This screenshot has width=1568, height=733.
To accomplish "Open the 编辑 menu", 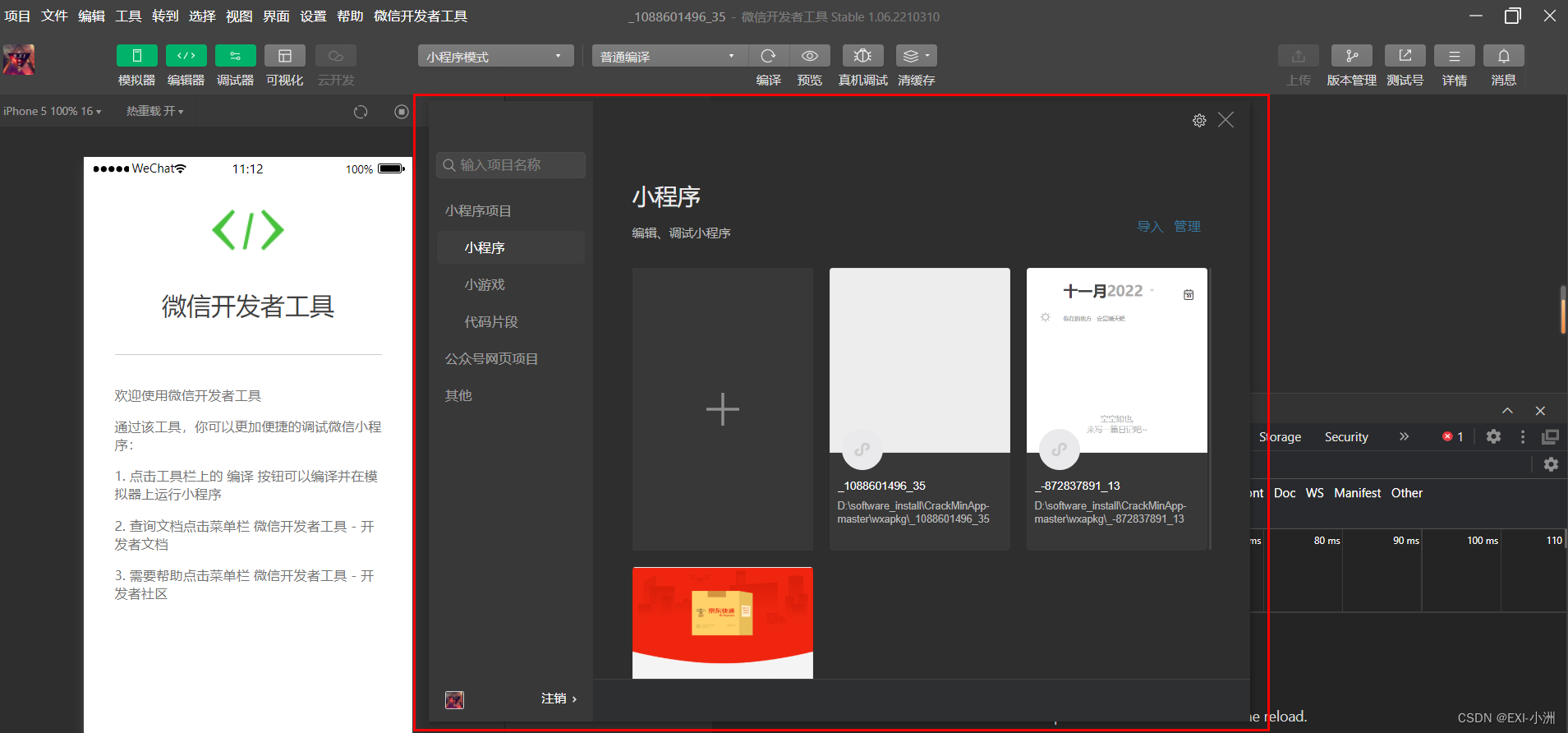I will pyautogui.click(x=91, y=16).
